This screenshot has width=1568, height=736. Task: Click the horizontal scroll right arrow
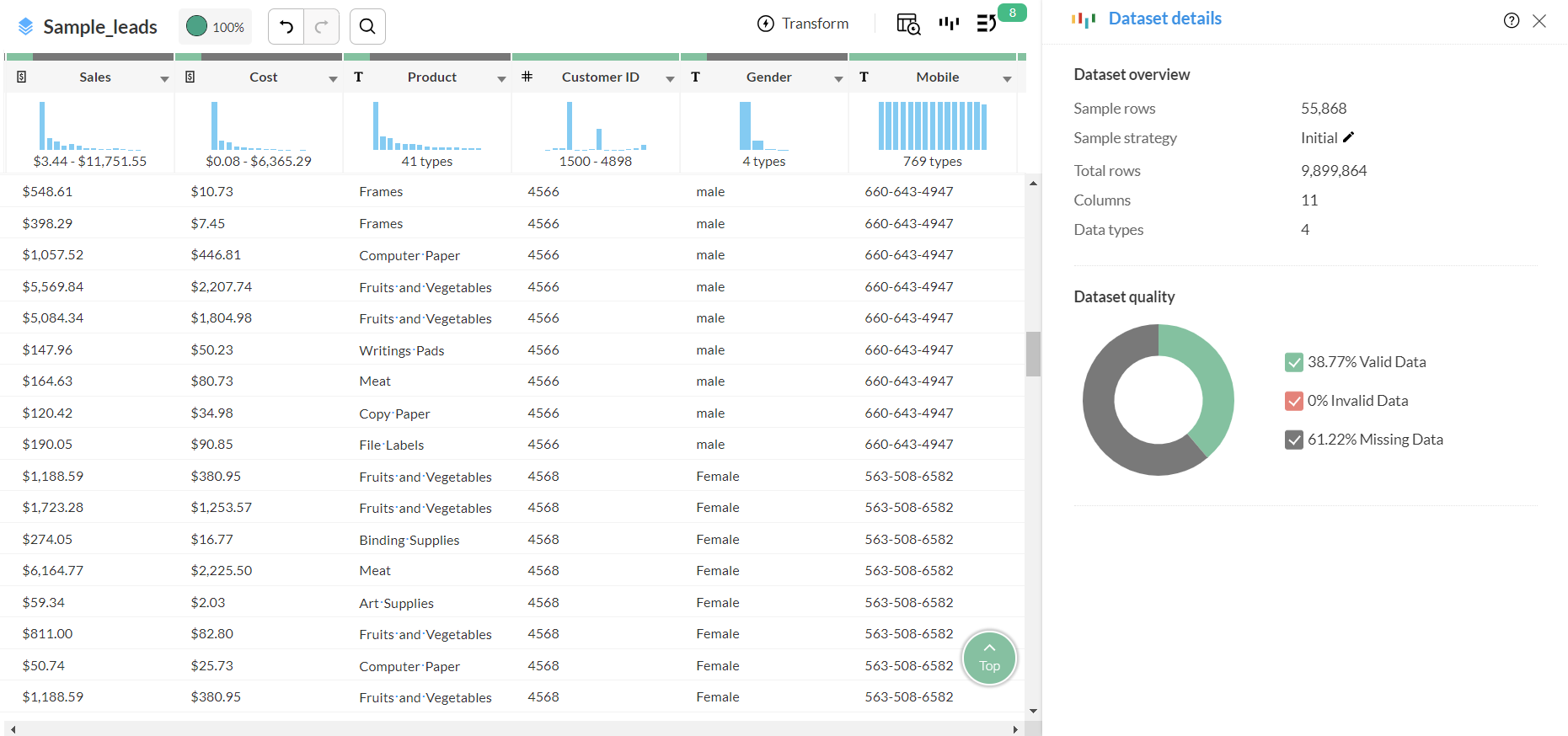click(1015, 729)
